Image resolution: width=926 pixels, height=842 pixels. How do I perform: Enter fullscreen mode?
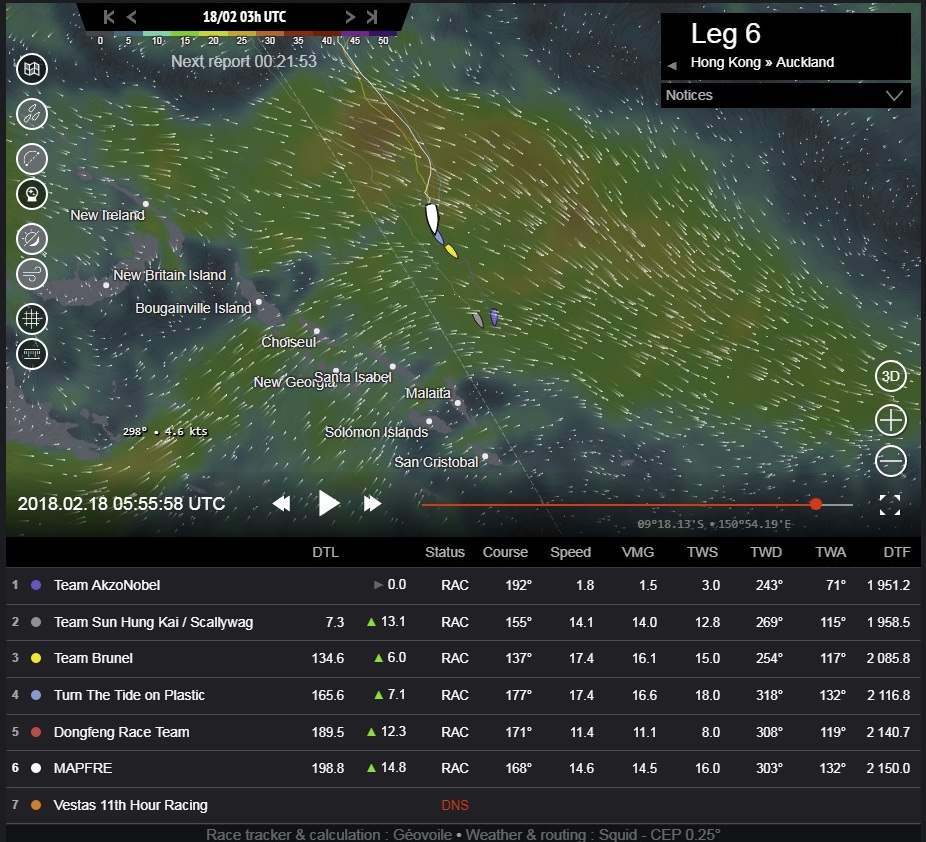889,505
